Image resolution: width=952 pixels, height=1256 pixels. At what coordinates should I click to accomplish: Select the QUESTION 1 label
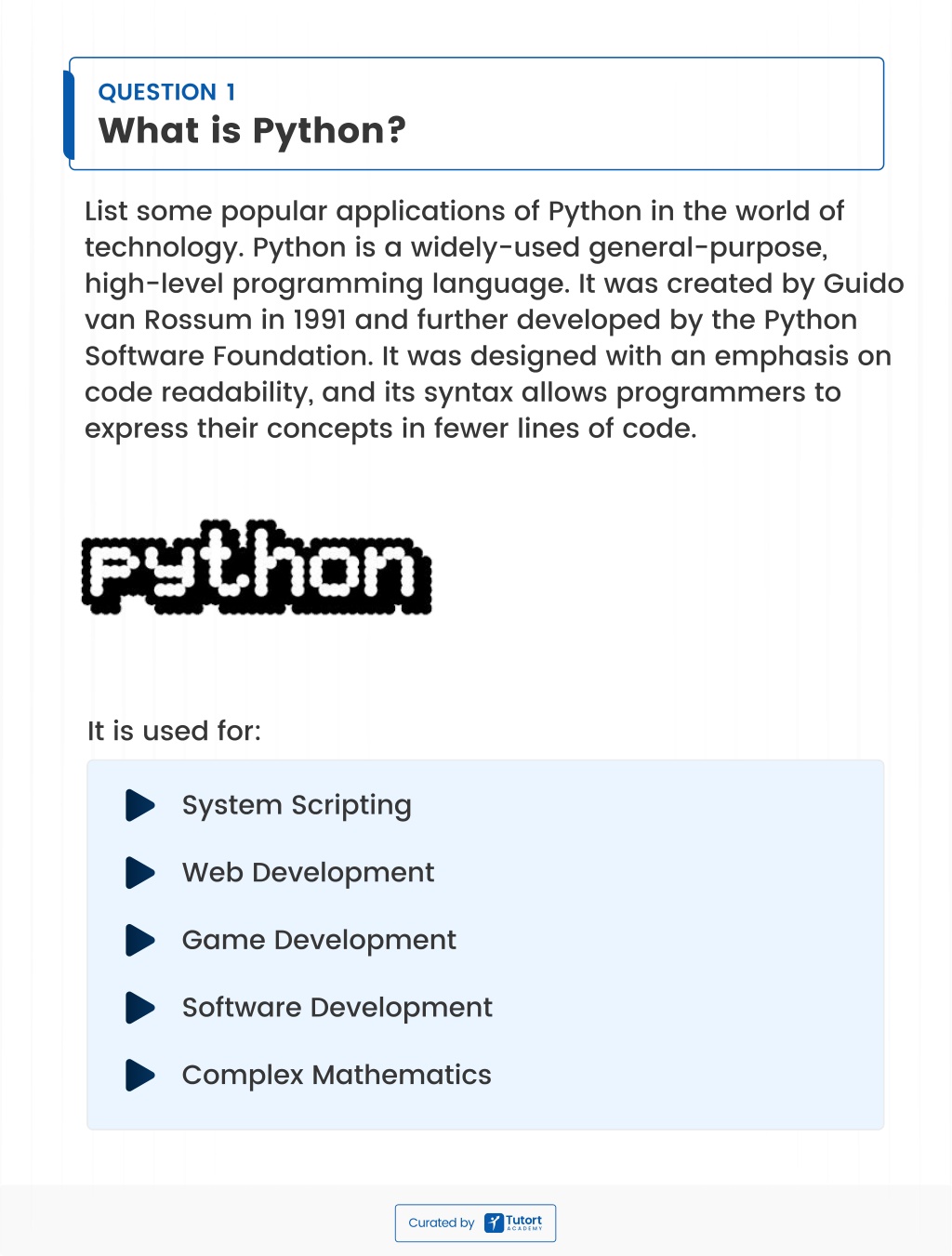point(166,92)
